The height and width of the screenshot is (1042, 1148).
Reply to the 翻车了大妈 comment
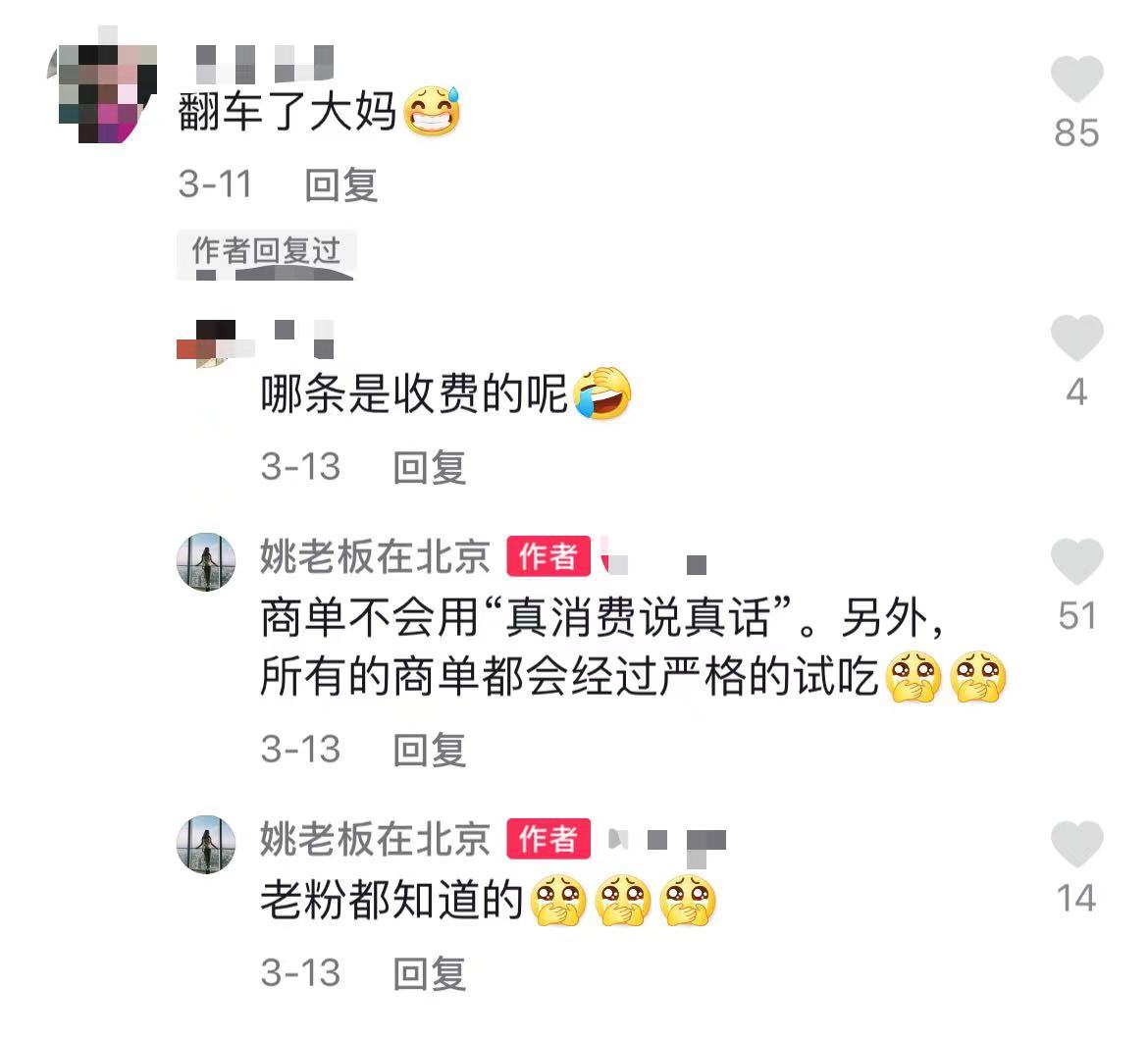point(341,184)
